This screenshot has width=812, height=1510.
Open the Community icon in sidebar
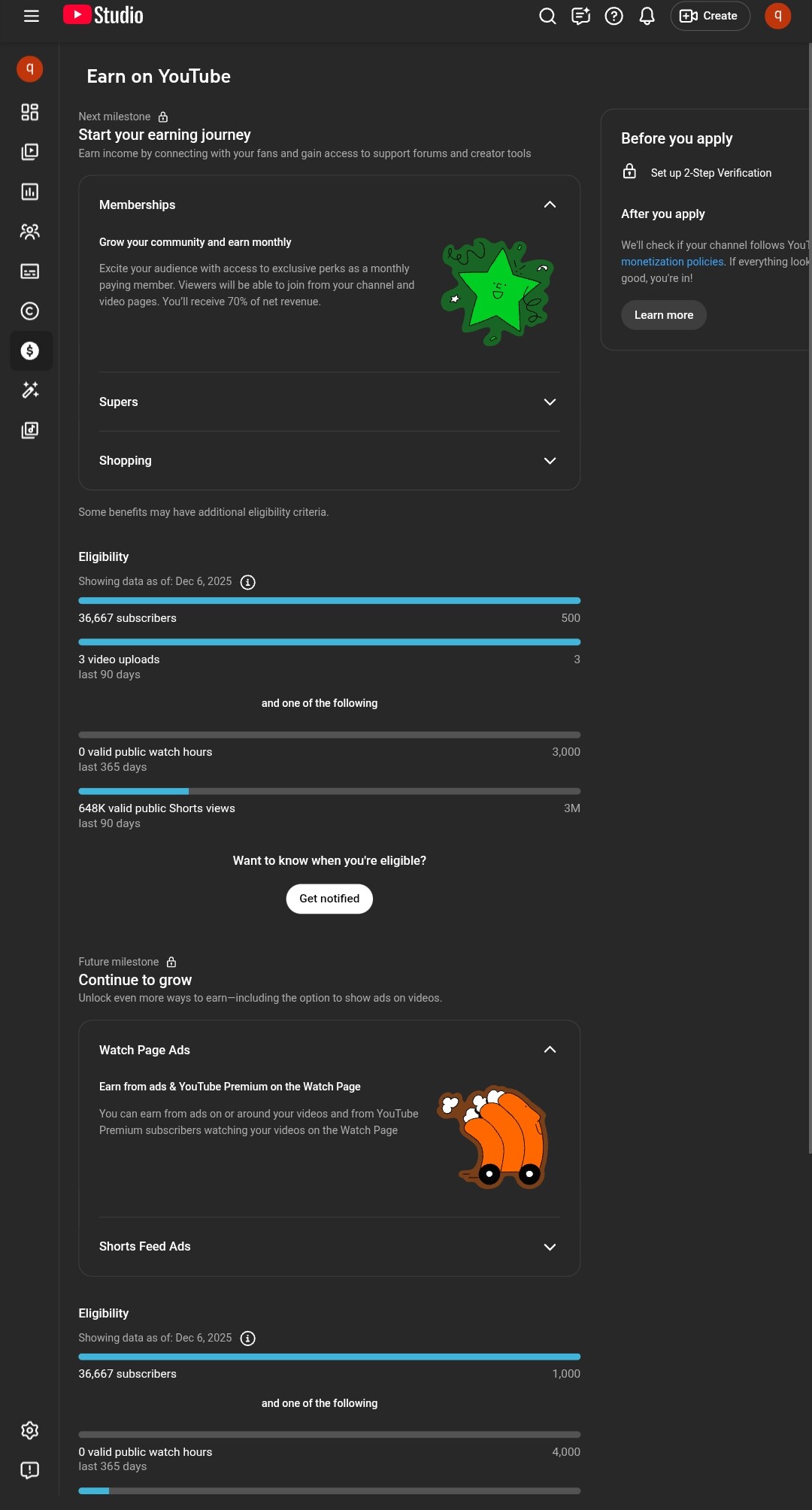click(30, 232)
